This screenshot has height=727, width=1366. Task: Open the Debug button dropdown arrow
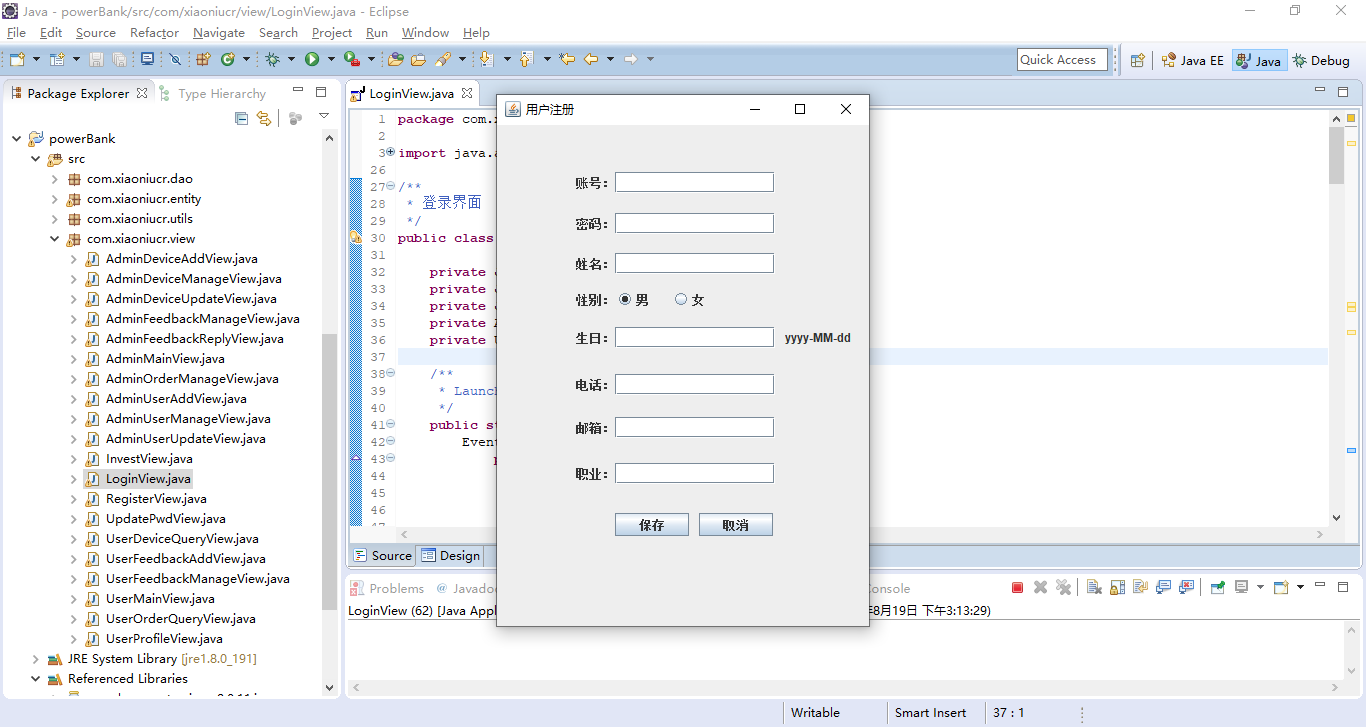click(291, 59)
